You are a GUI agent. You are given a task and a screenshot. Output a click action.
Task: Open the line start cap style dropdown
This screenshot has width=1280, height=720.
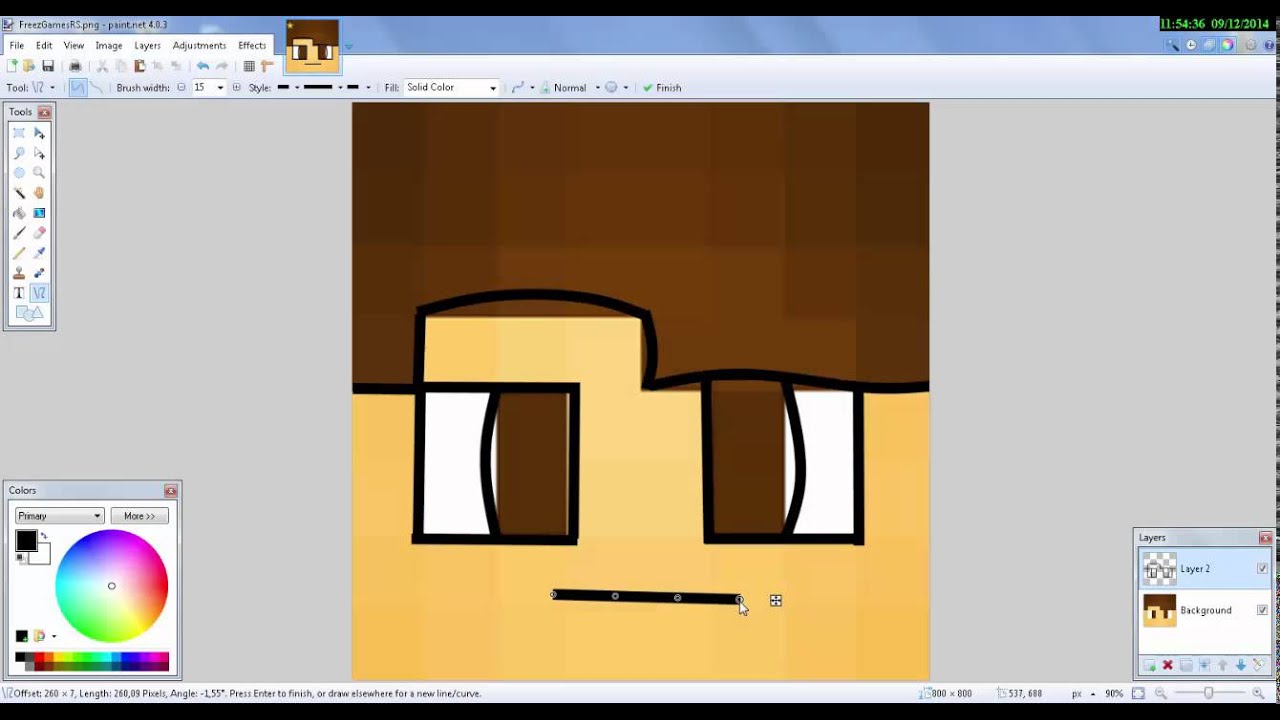(287, 88)
